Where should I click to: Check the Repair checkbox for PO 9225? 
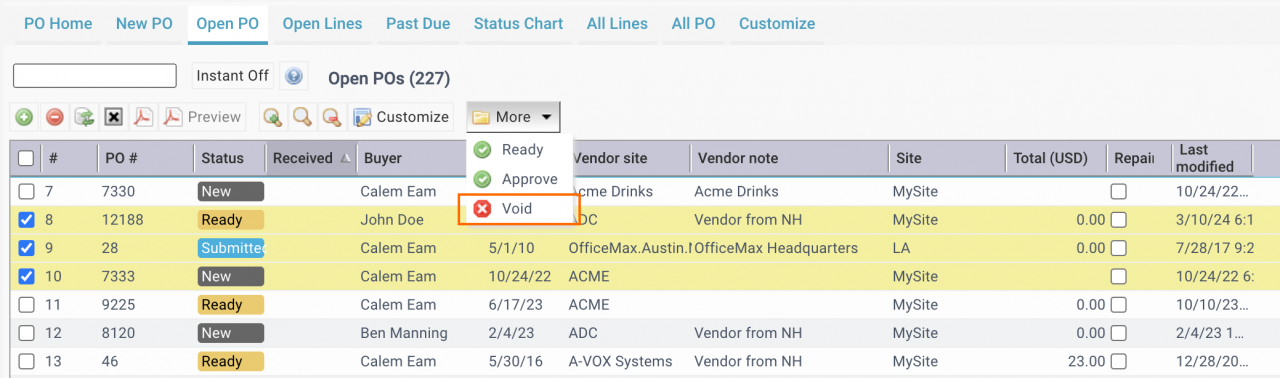1119,305
